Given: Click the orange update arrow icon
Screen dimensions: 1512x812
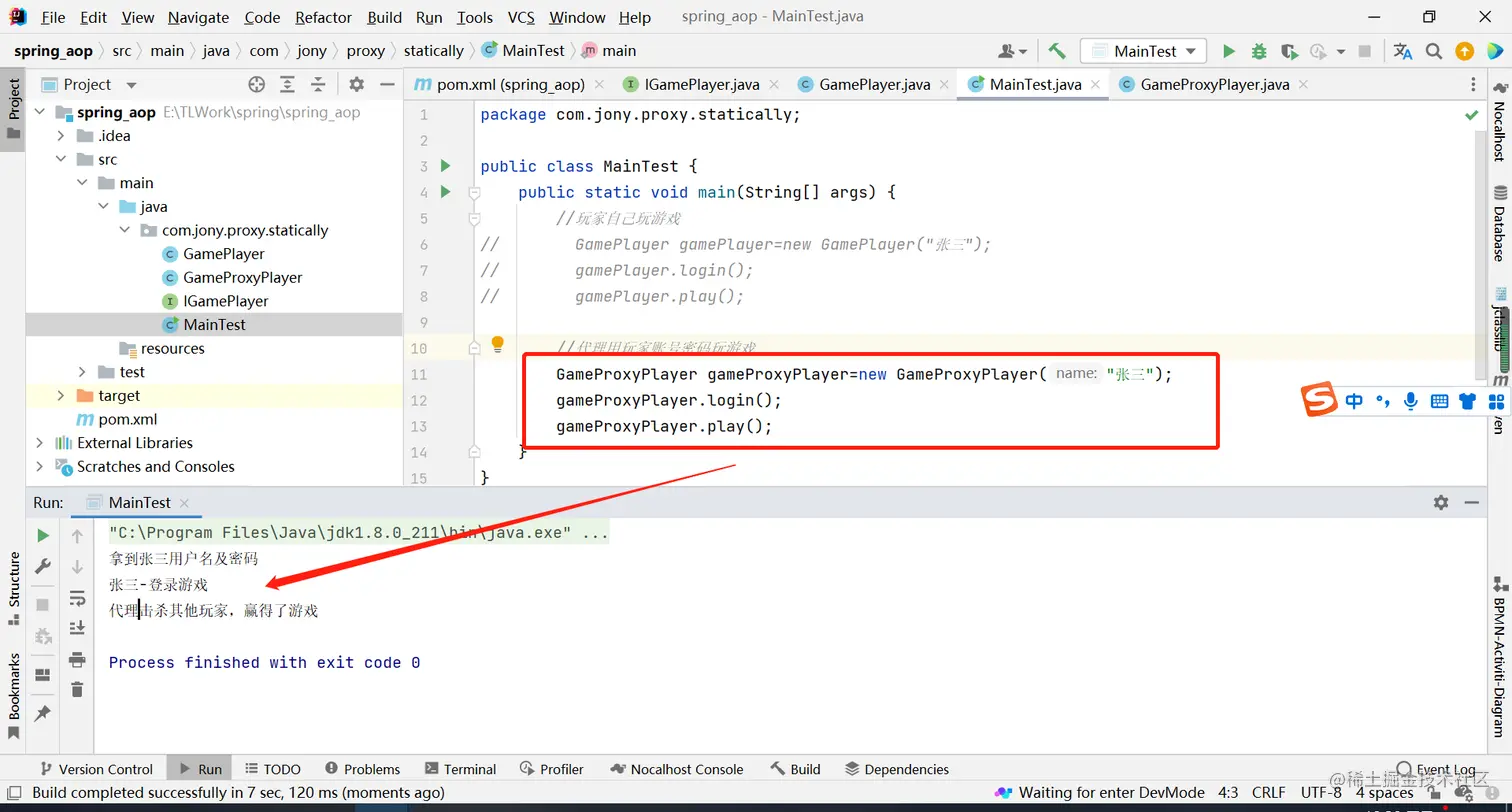Looking at the screenshot, I should point(1464,51).
